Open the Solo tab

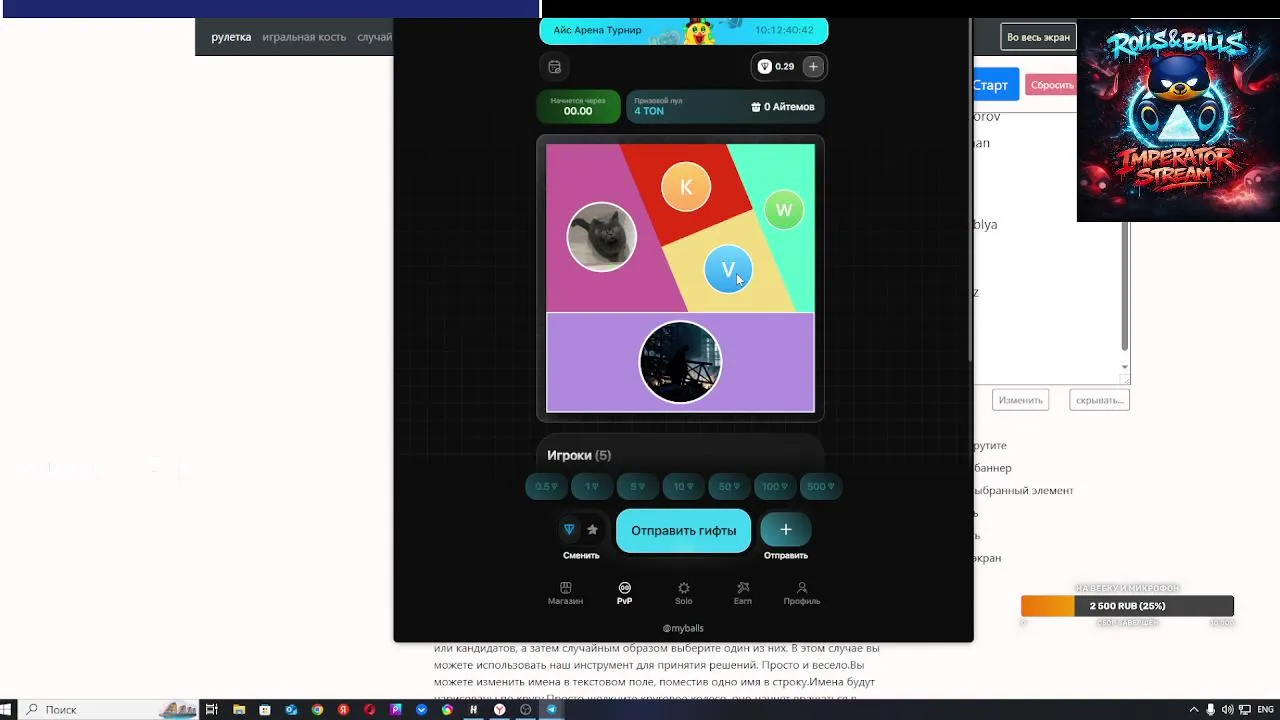[683, 593]
